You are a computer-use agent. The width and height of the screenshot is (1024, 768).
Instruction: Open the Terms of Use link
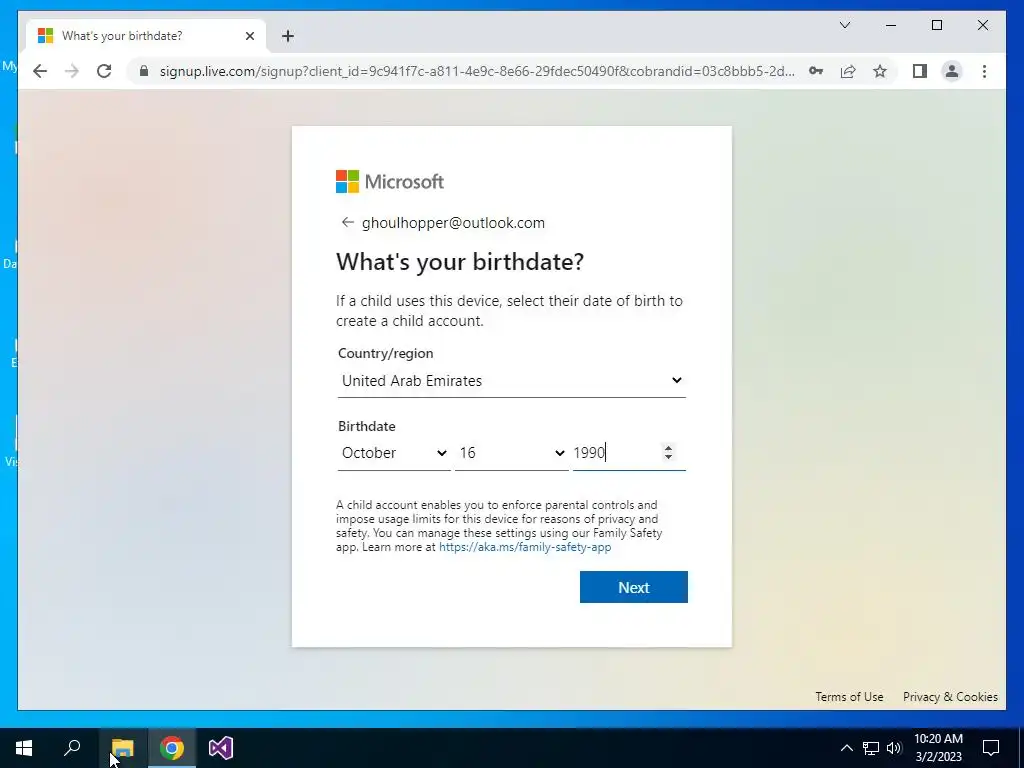pos(849,697)
